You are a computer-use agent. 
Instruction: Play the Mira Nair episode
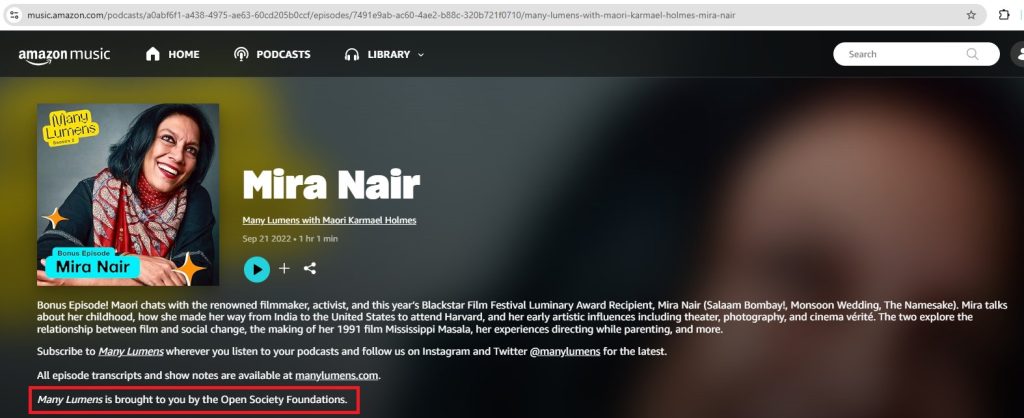coord(257,268)
